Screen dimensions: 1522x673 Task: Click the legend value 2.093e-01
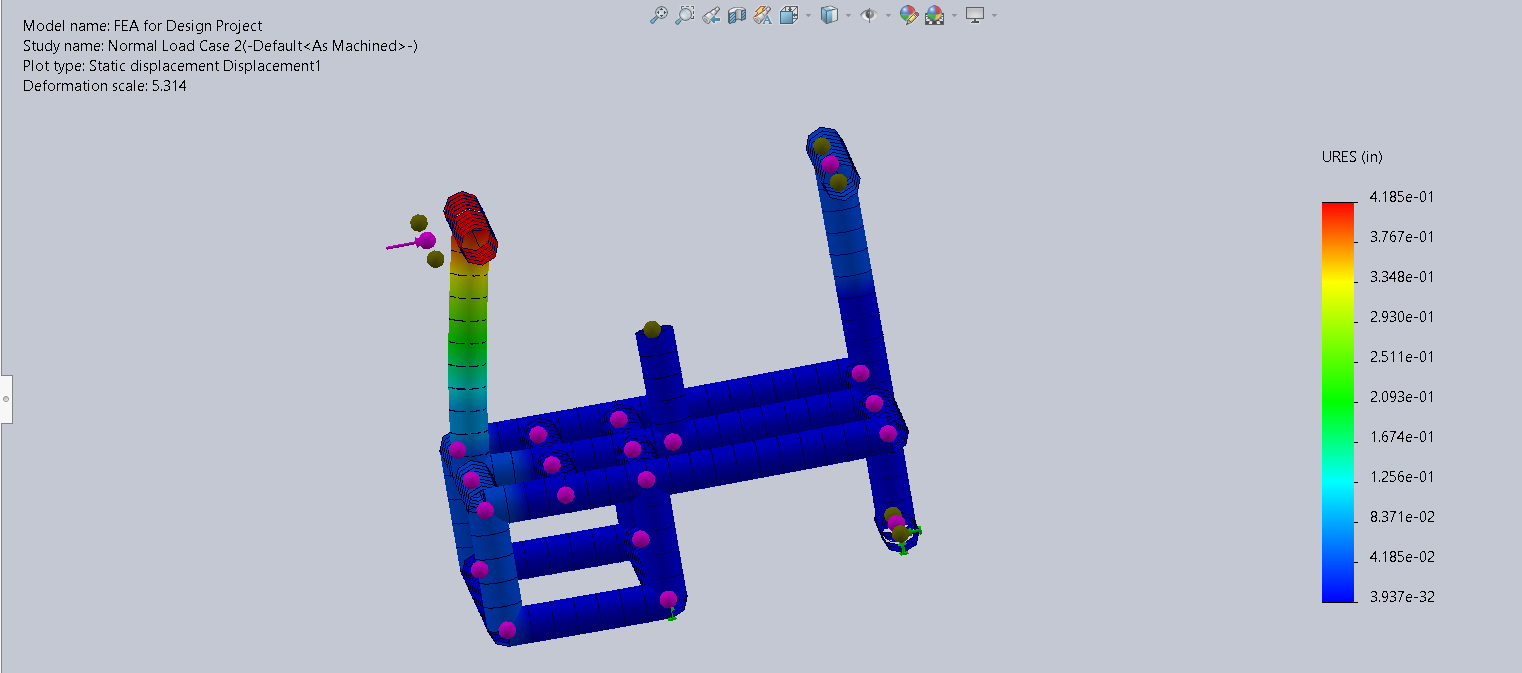[x=1401, y=397]
